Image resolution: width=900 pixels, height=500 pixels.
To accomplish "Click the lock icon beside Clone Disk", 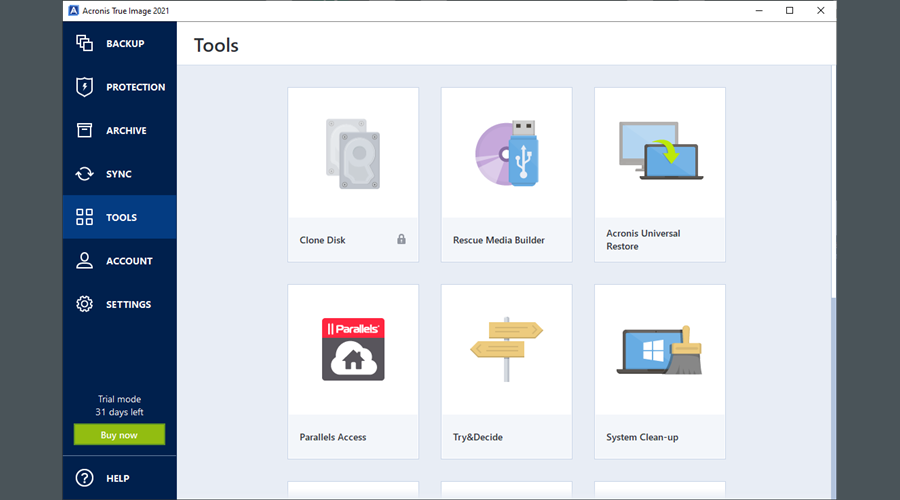I will pyautogui.click(x=401, y=240).
